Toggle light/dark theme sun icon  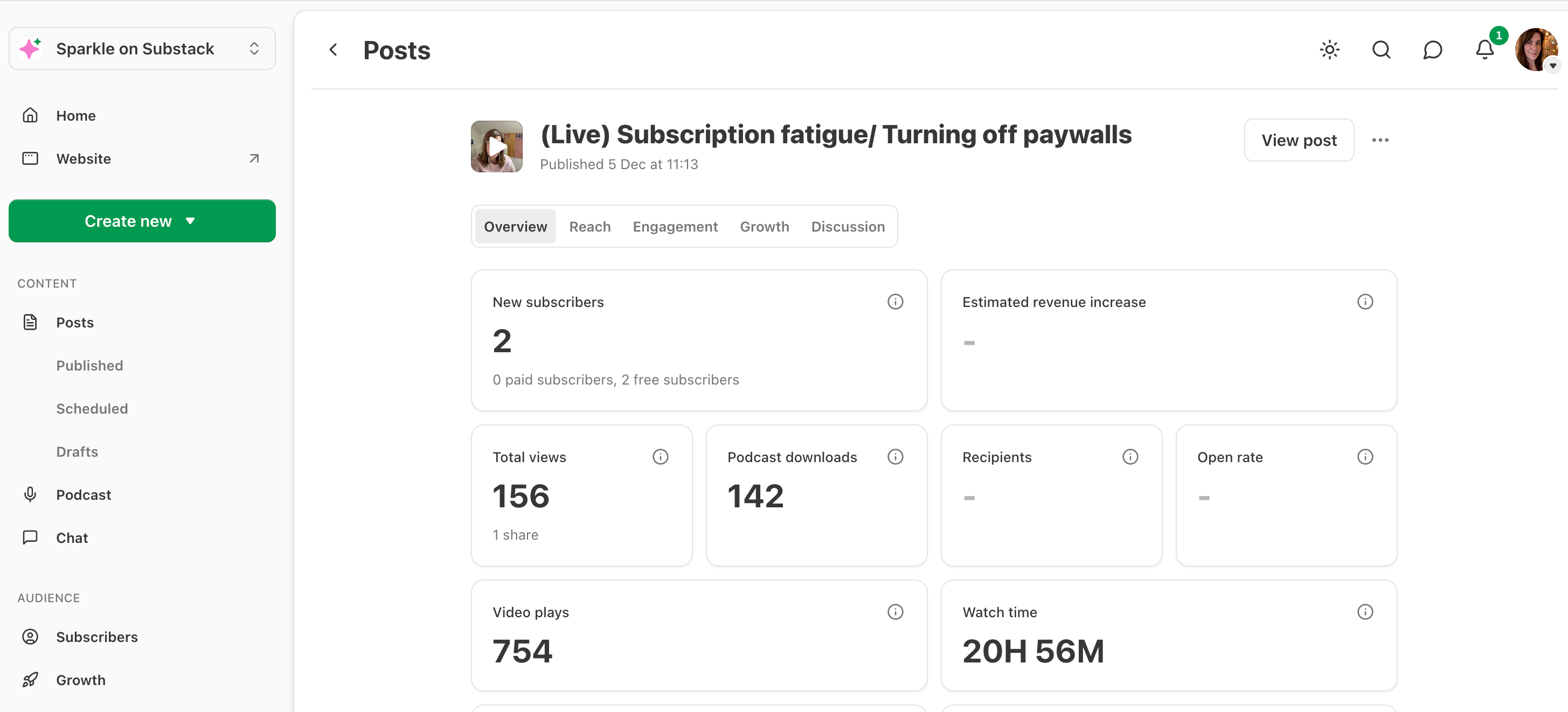click(x=1329, y=50)
